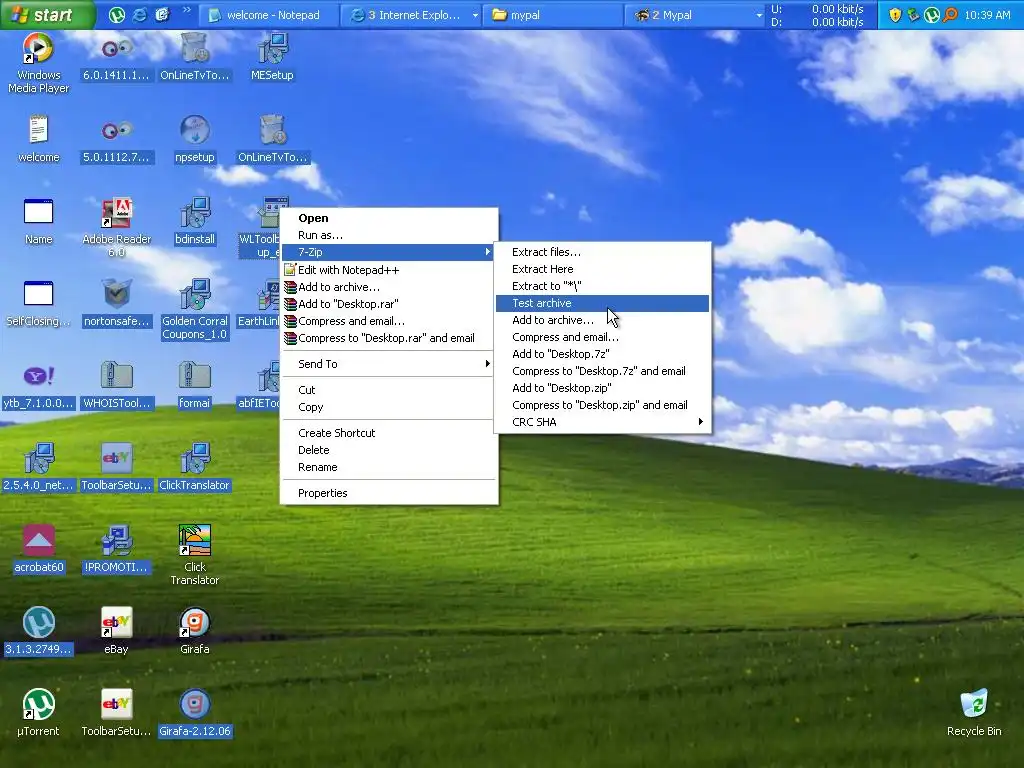This screenshot has height=768, width=1024.
Task: Select the ytb_7.1.0.0 Yahoo installer icon
Action: pyautogui.click(x=38, y=376)
